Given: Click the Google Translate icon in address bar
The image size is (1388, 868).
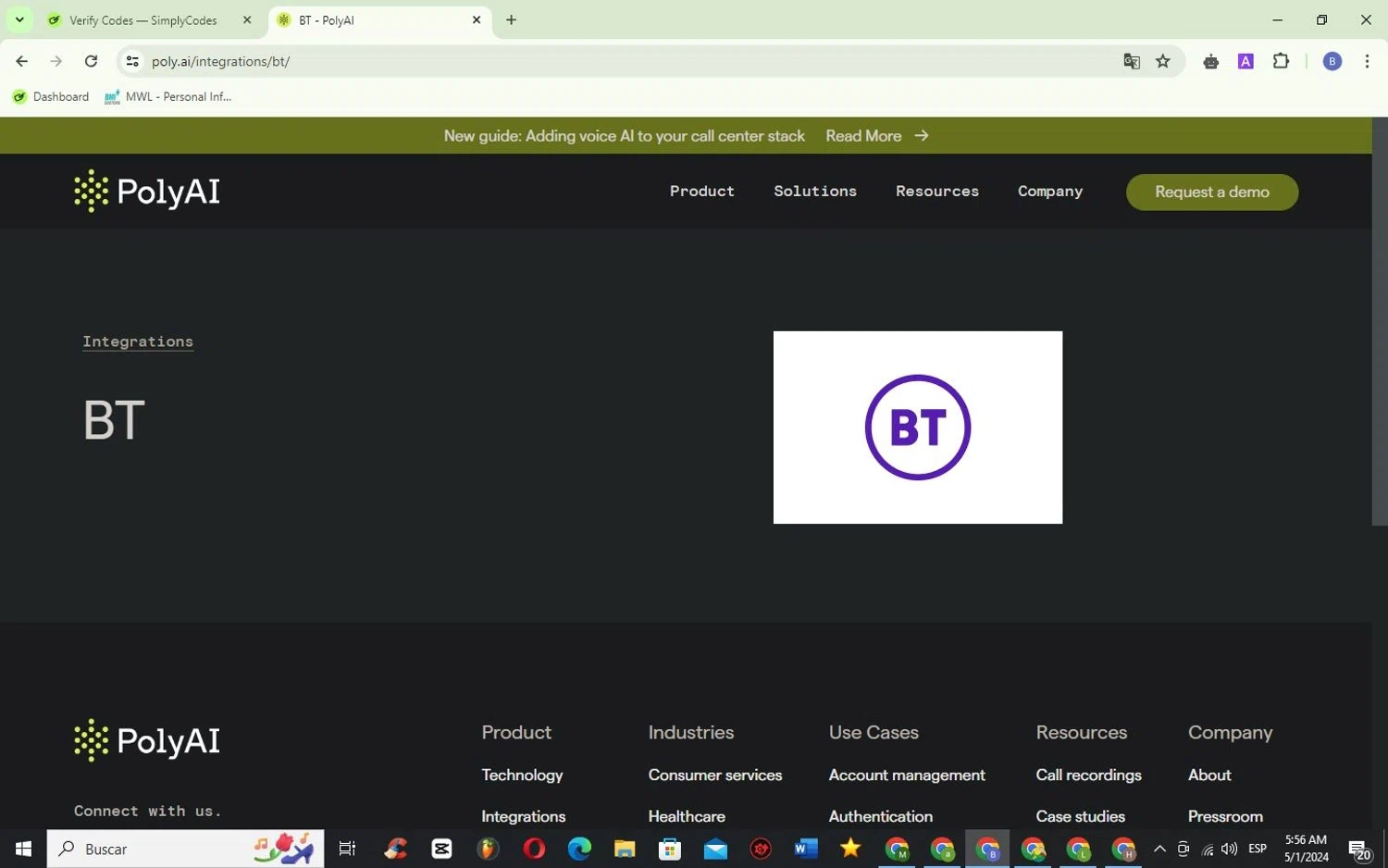Looking at the screenshot, I should pyautogui.click(x=1131, y=61).
